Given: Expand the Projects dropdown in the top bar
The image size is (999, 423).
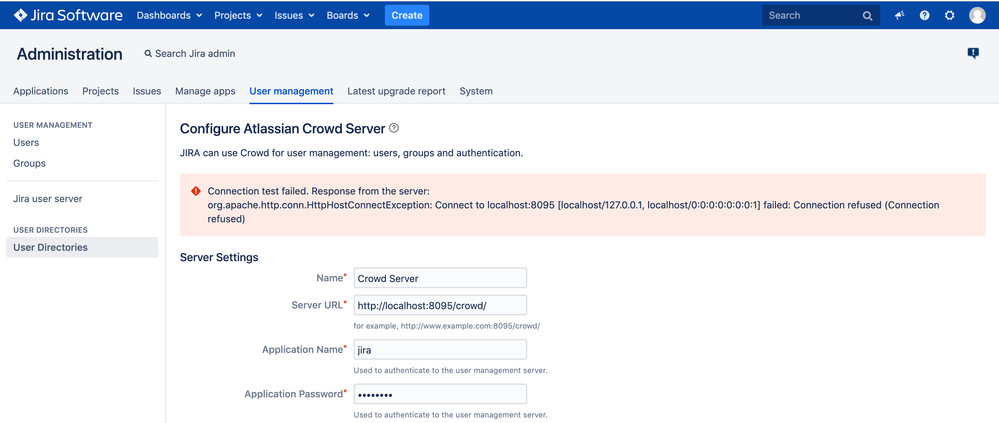Looking at the screenshot, I should pyautogui.click(x=238, y=15).
